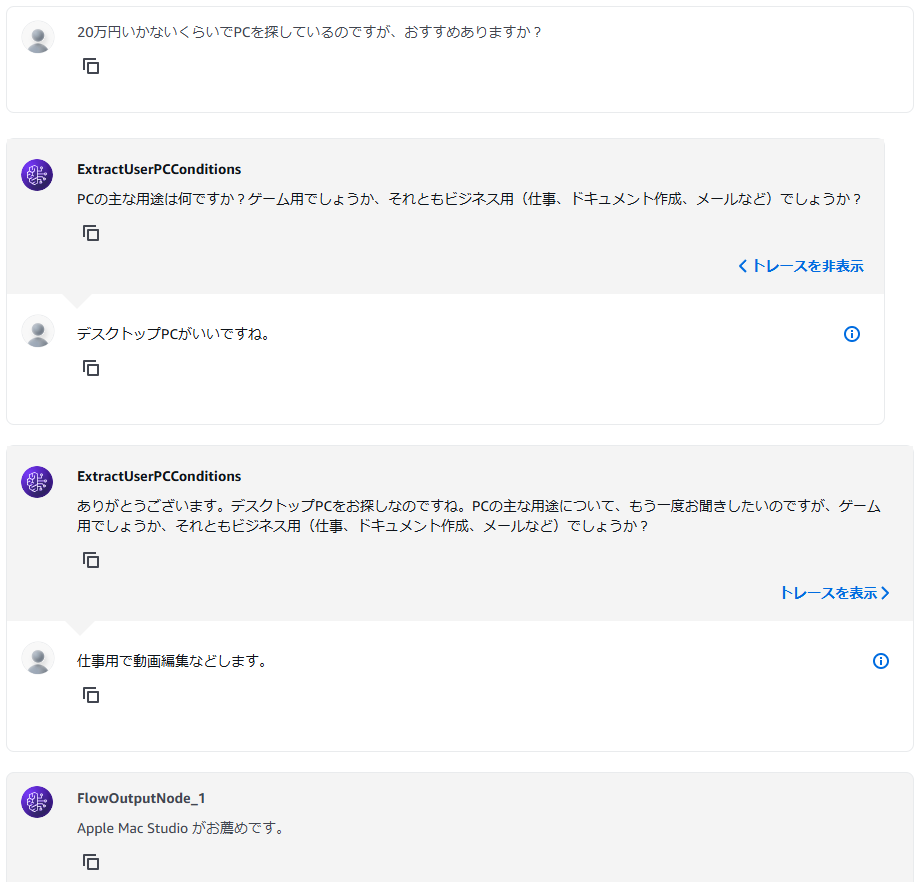
Task: Click agent avatar beside the "PCの主な用途は何ですか" reply
Action: pyautogui.click(x=37, y=175)
